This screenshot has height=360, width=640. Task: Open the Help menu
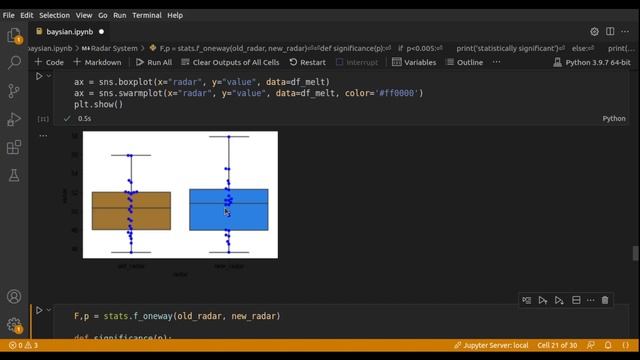(x=175, y=15)
